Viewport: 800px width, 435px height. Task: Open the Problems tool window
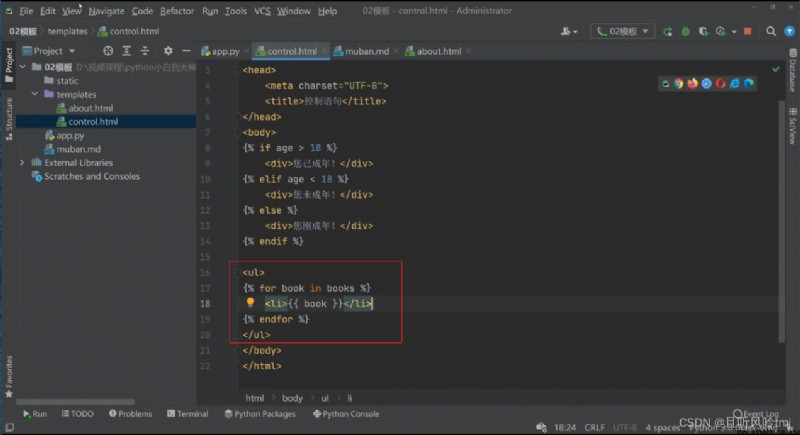pyautogui.click(x=130, y=414)
